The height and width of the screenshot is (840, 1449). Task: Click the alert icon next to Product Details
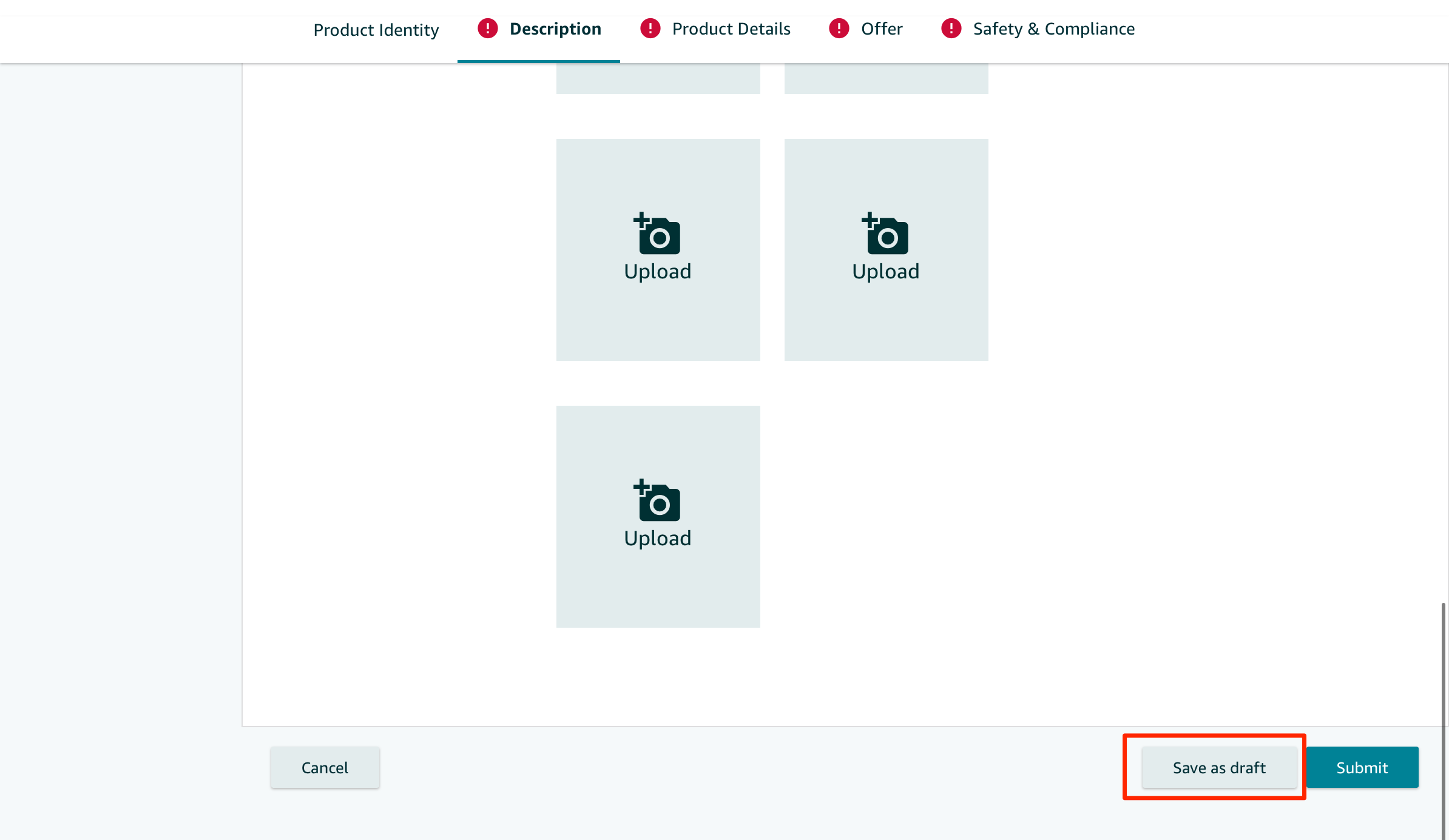pyautogui.click(x=650, y=29)
